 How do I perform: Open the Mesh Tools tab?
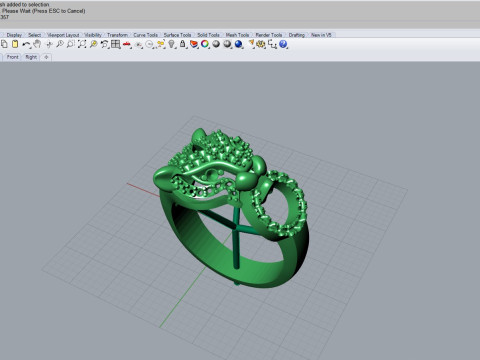tap(237, 35)
